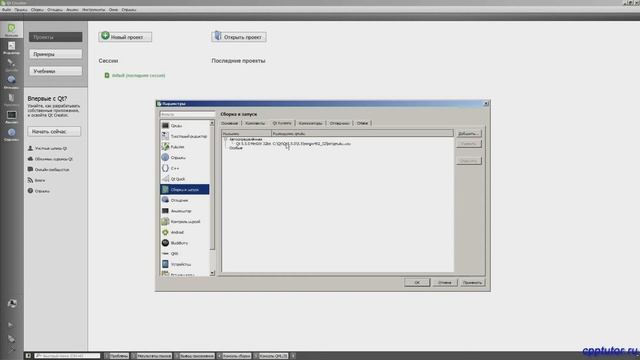Image resolution: width=640 pixels, height=360 pixels.
Task: Select the FakeVim category
Action: [x=185, y=147]
